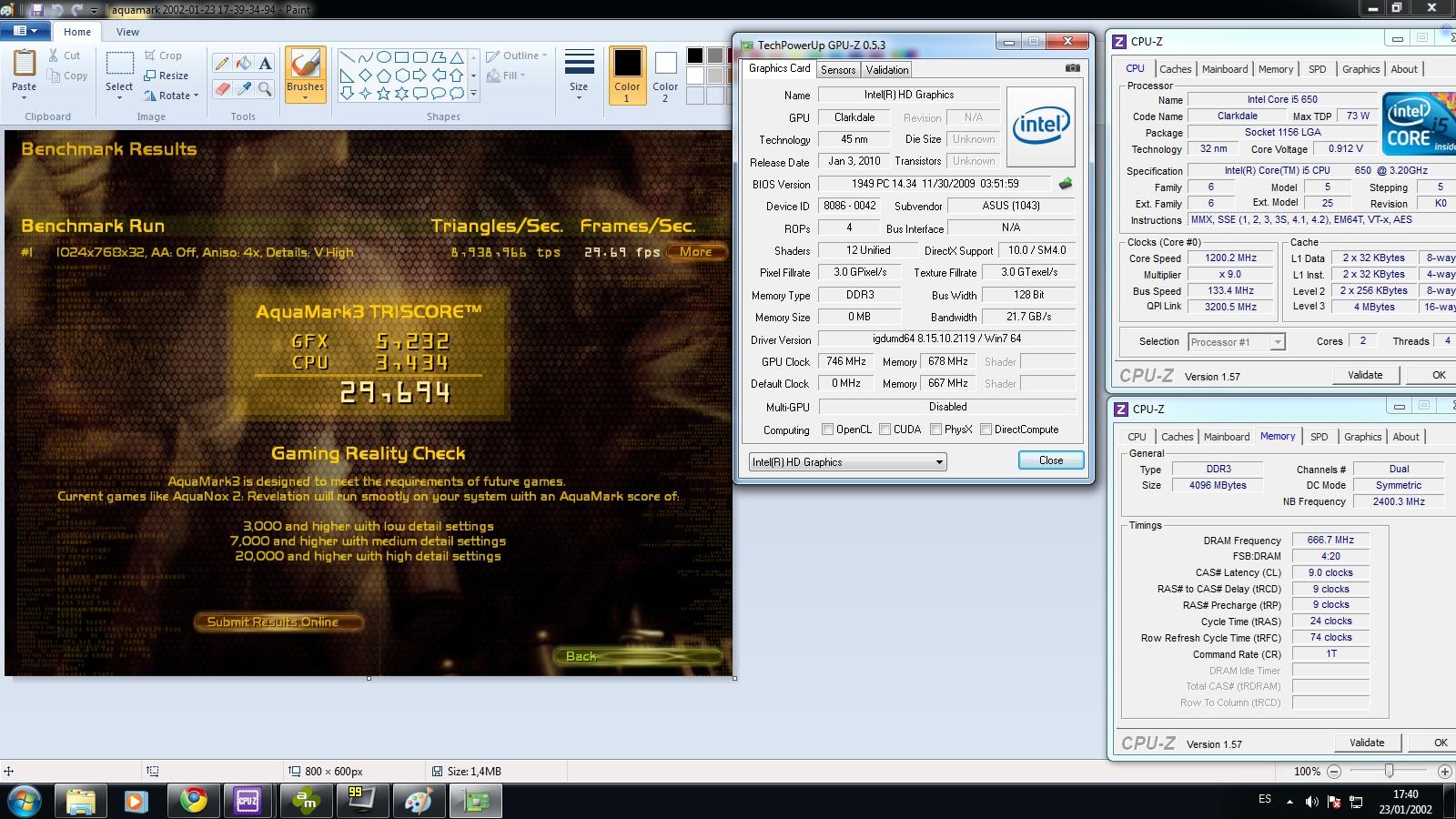
Task: Undo the last action in Paint
Action: [57, 9]
